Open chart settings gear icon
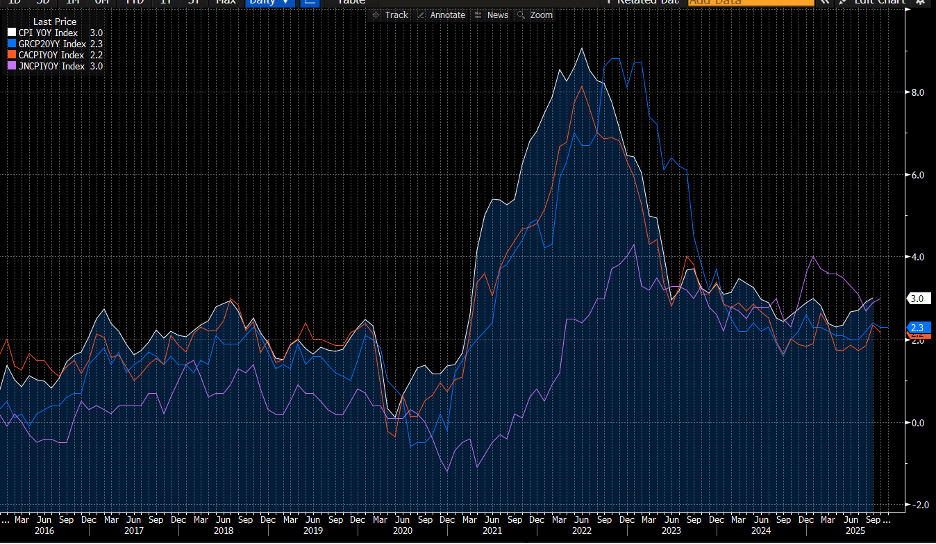The height and width of the screenshot is (544, 936). coord(922,3)
